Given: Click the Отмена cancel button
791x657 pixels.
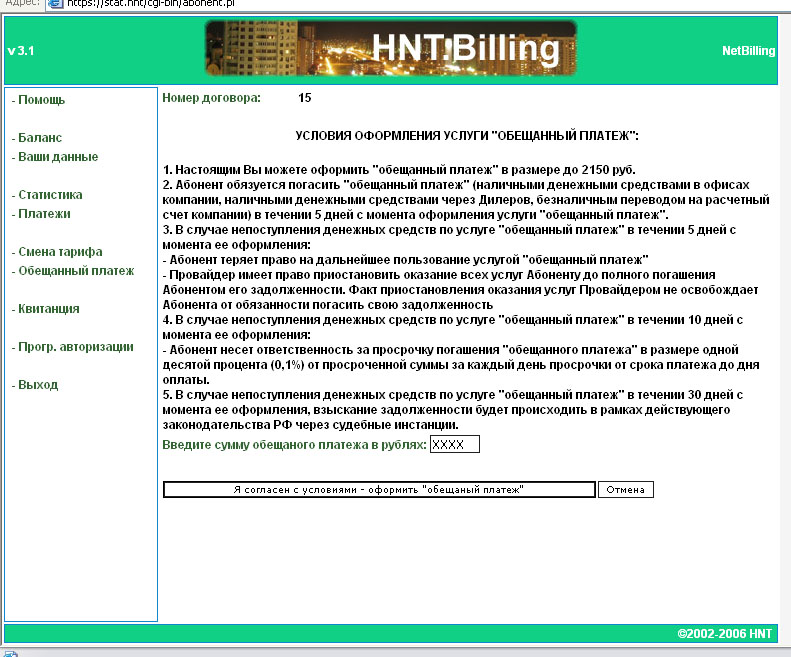Looking at the screenshot, I should point(626,490).
